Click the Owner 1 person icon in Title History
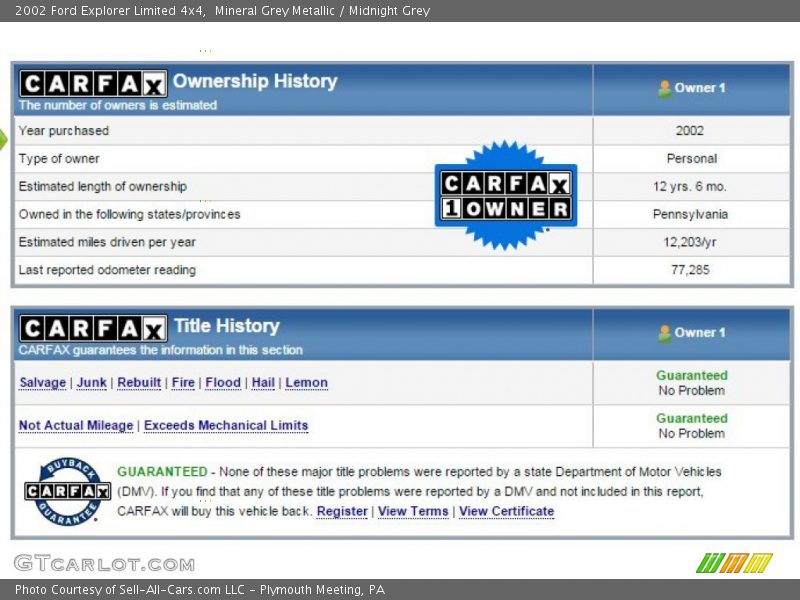Image resolution: width=800 pixels, height=600 pixels. [664, 334]
